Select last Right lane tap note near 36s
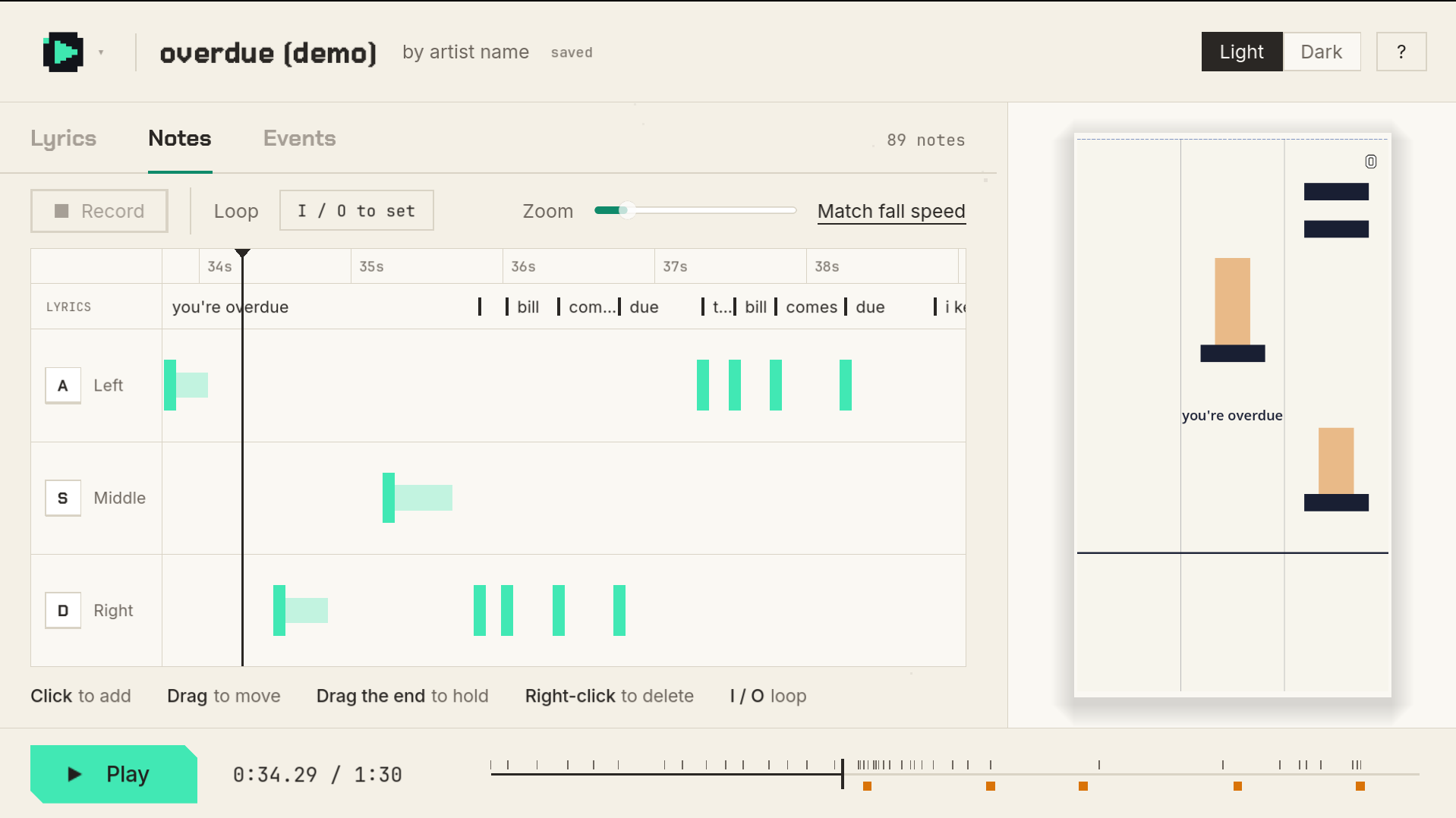Viewport: 1456px width, 818px height. (619, 610)
